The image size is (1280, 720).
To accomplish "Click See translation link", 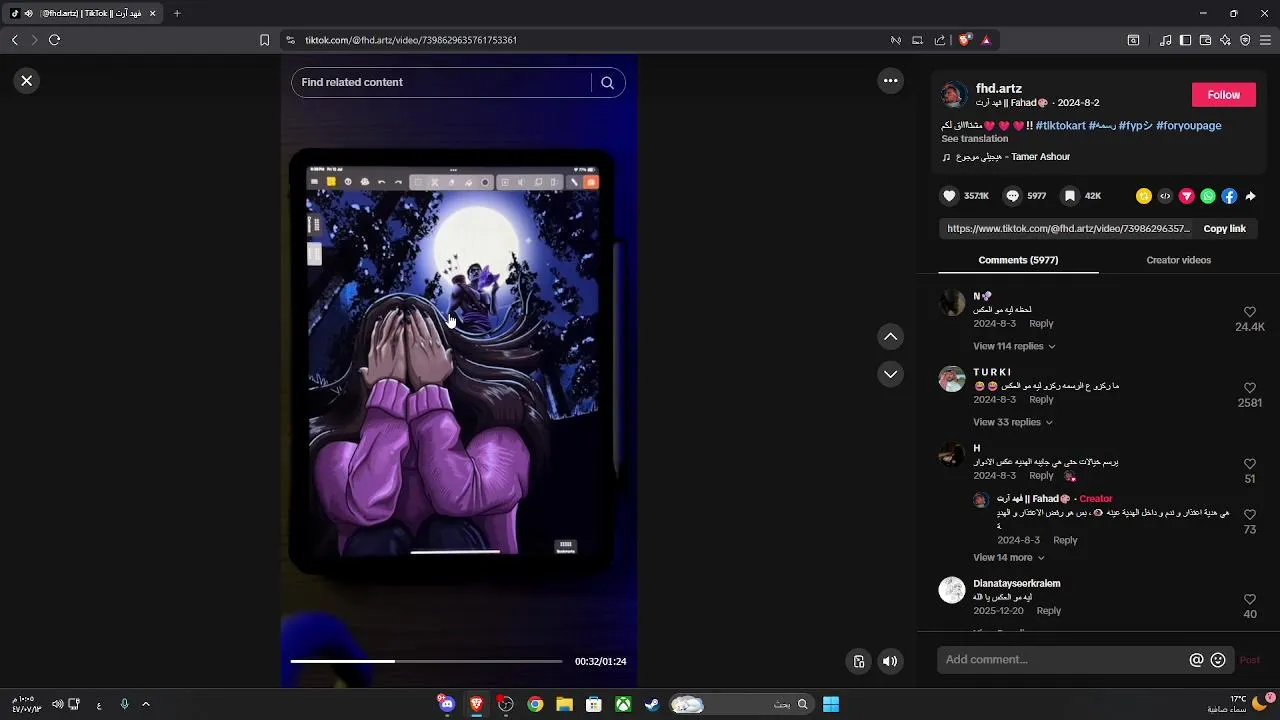I will (974, 139).
